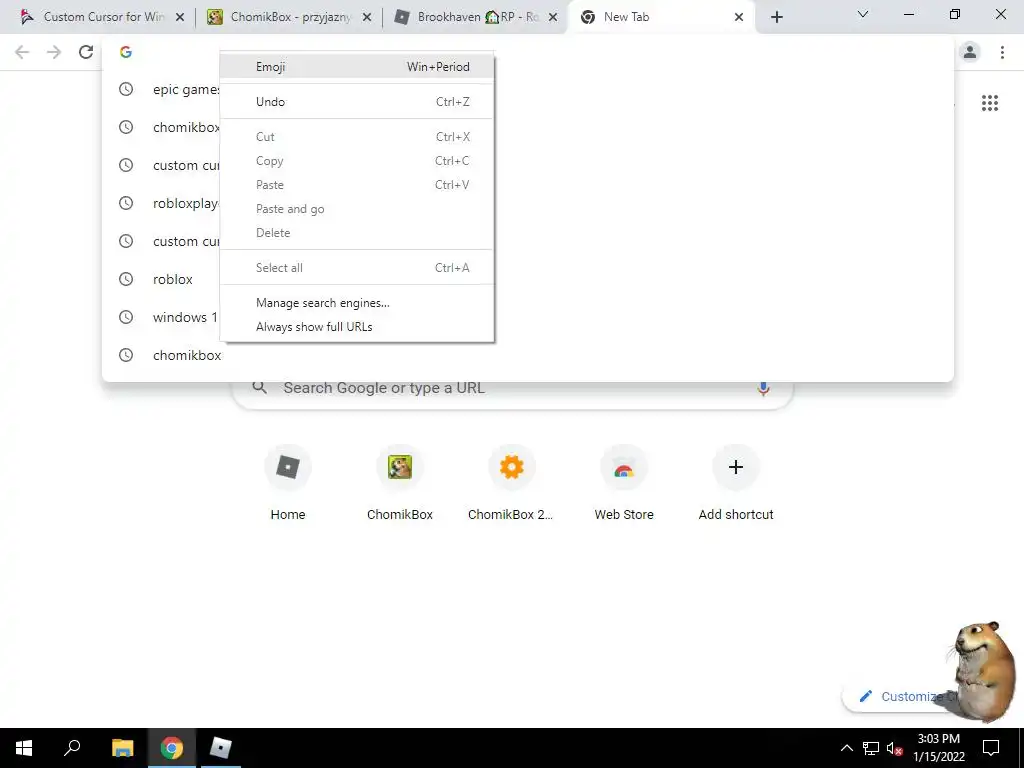The width and height of the screenshot is (1024, 768).
Task: Click the Chrome taskbar icon
Action: click(x=172, y=748)
